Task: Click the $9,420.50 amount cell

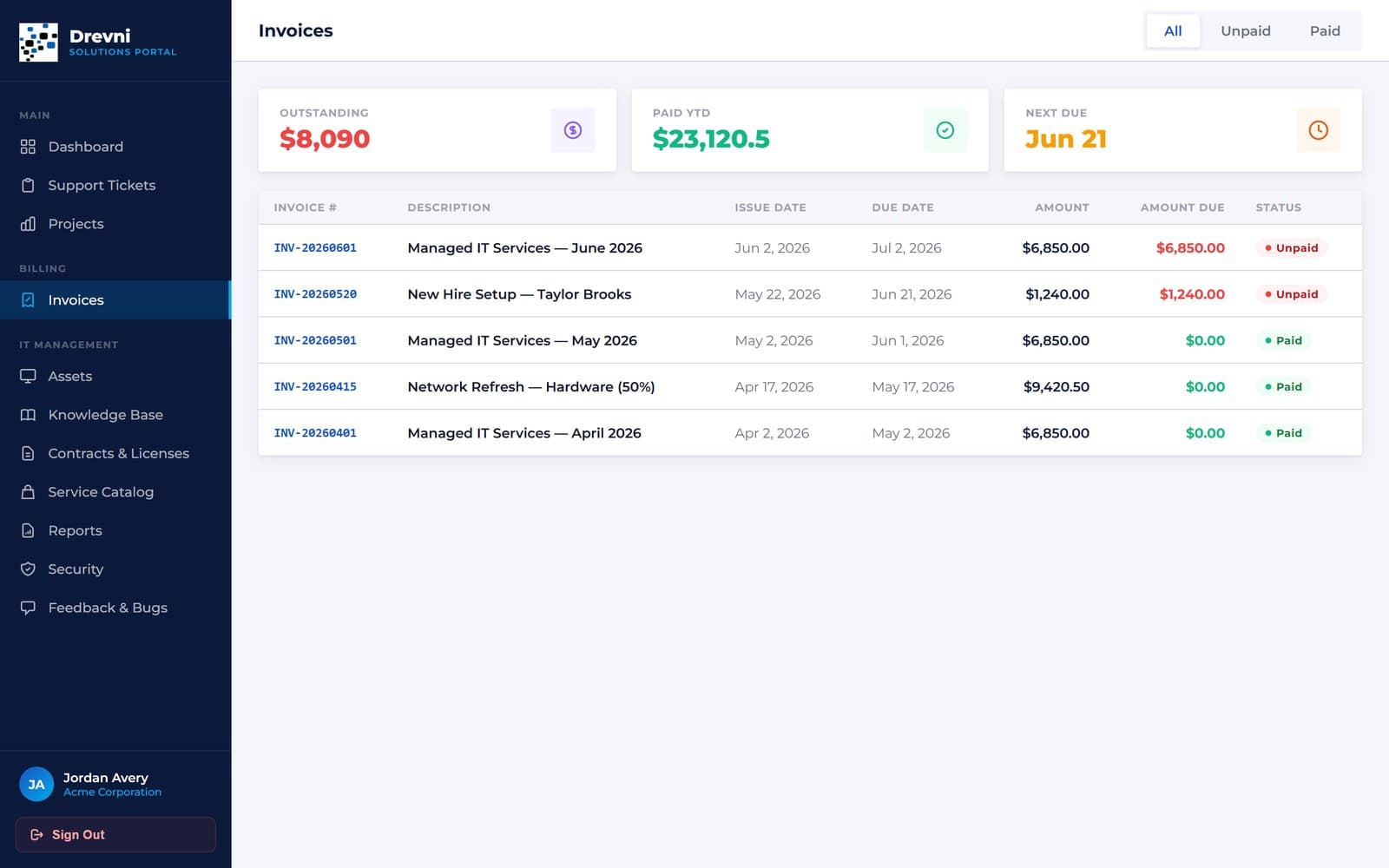Action: click(1057, 387)
